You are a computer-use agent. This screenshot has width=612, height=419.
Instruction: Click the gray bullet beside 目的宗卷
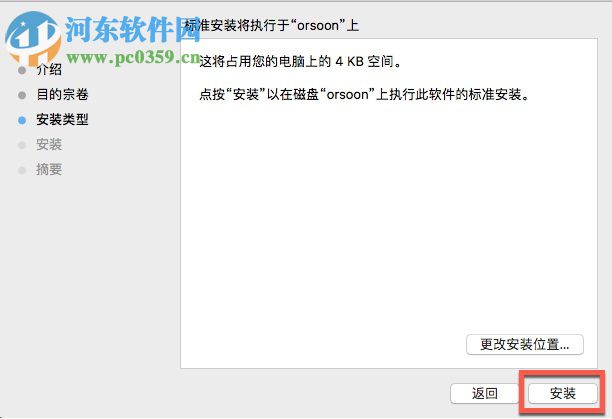(x=22, y=95)
